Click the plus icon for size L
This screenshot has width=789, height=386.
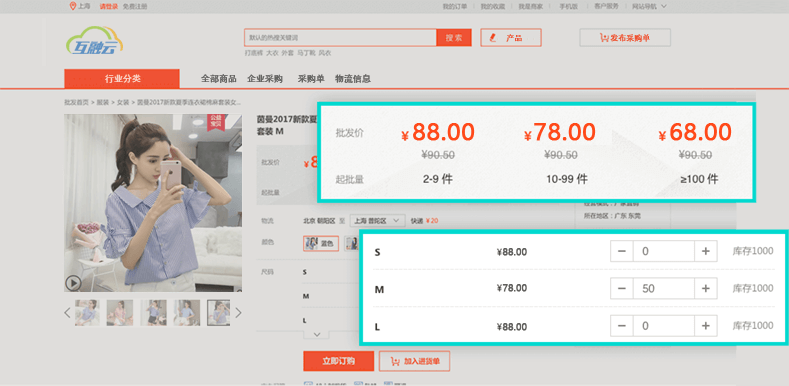705,326
